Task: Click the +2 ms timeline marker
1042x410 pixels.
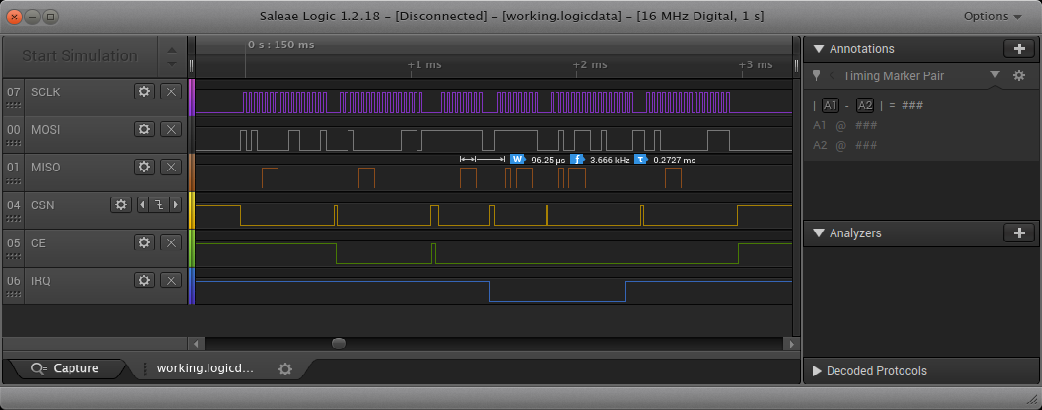Action: pos(589,64)
